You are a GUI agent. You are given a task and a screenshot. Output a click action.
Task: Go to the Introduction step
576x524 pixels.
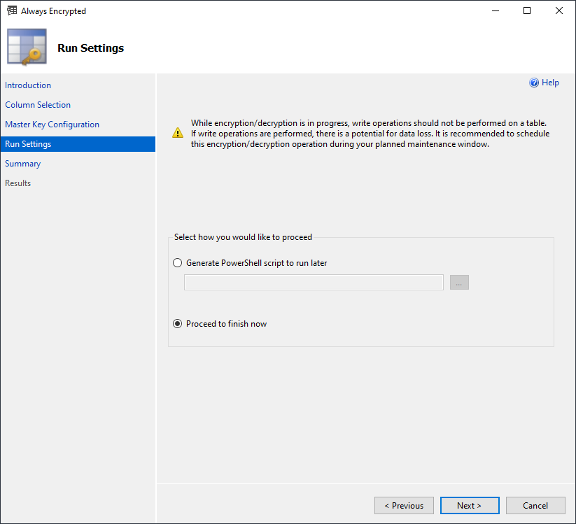point(28,85)
